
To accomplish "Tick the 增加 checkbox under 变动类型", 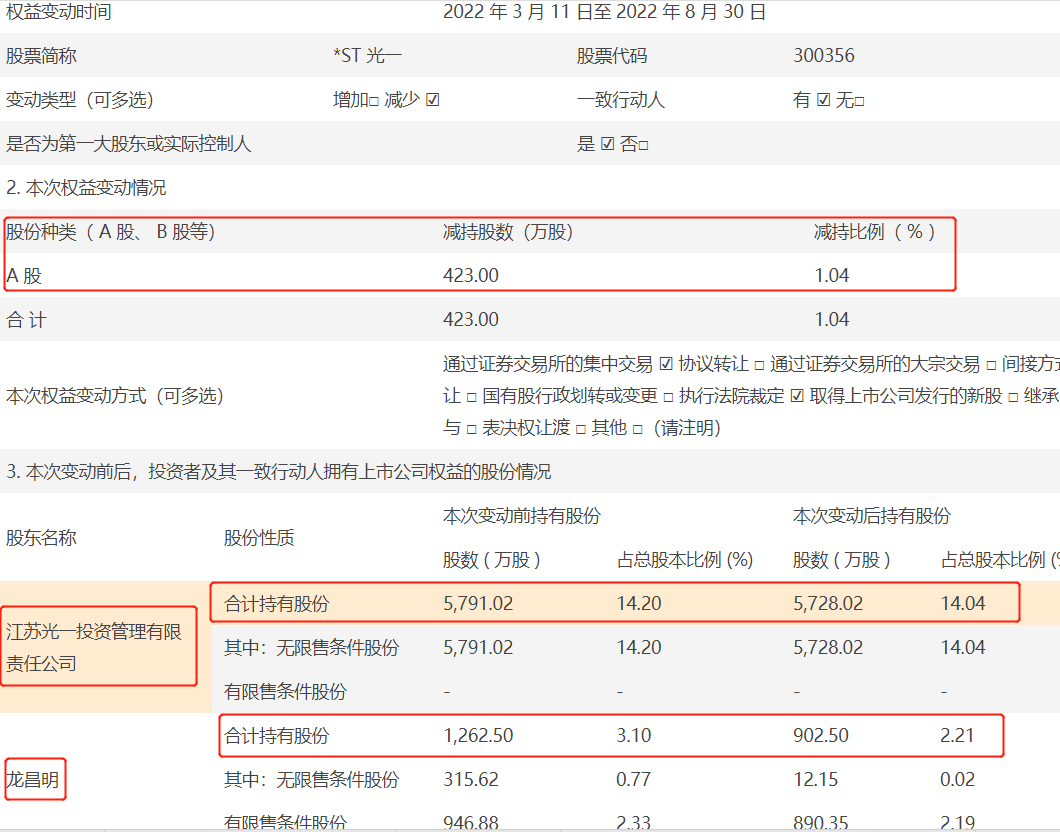I will pyautogui.click(x=374, y=101).
